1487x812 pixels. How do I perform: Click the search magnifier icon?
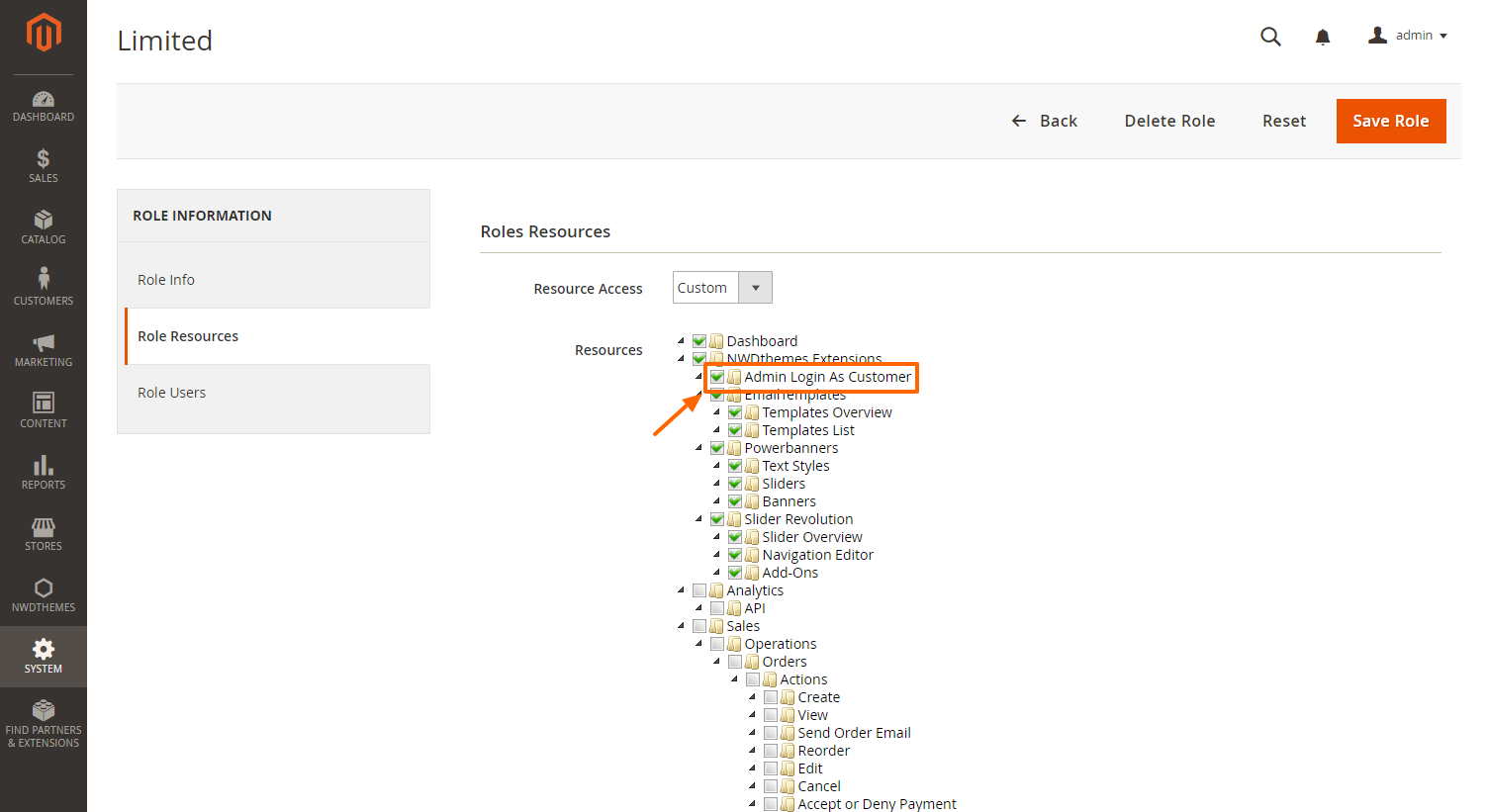pyautogui.click(x=1270, y=37)
